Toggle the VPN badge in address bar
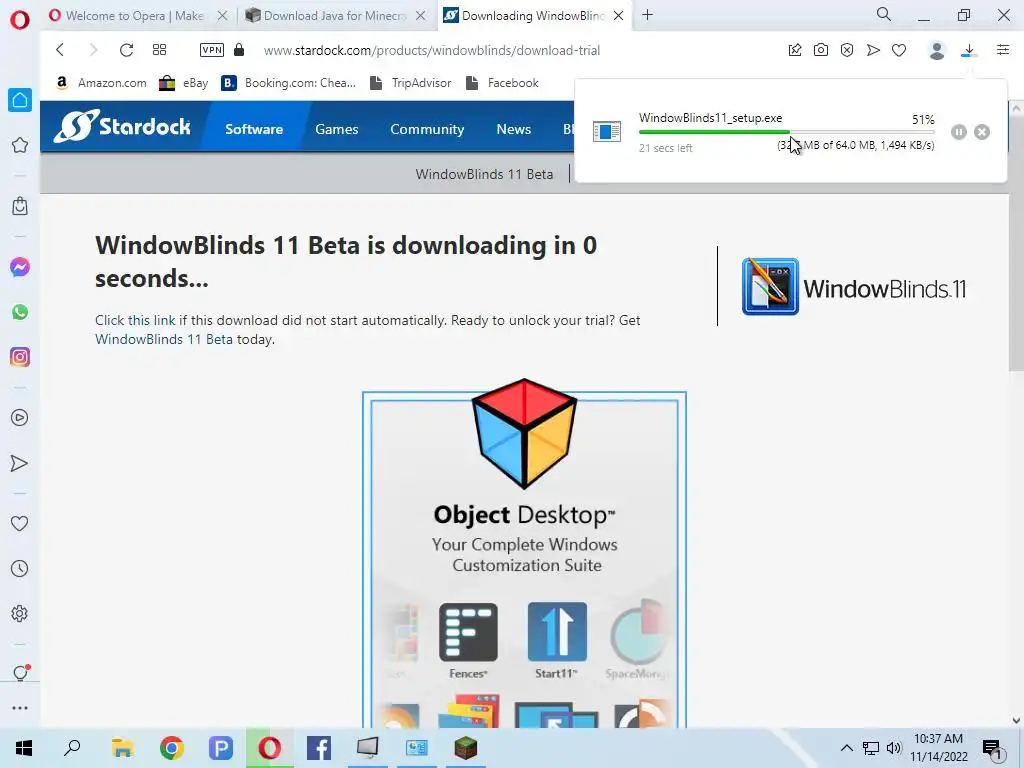The height and width of the screenshot is (768, 1024). [212, 50]
